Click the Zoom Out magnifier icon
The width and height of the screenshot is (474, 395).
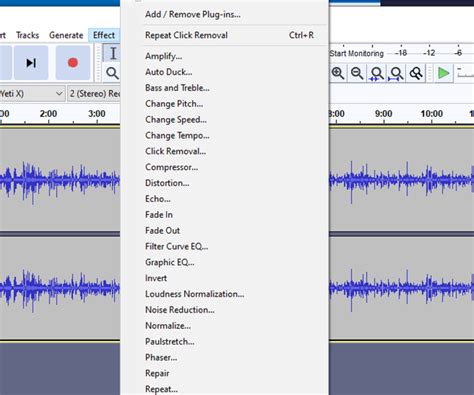[357, 73]
